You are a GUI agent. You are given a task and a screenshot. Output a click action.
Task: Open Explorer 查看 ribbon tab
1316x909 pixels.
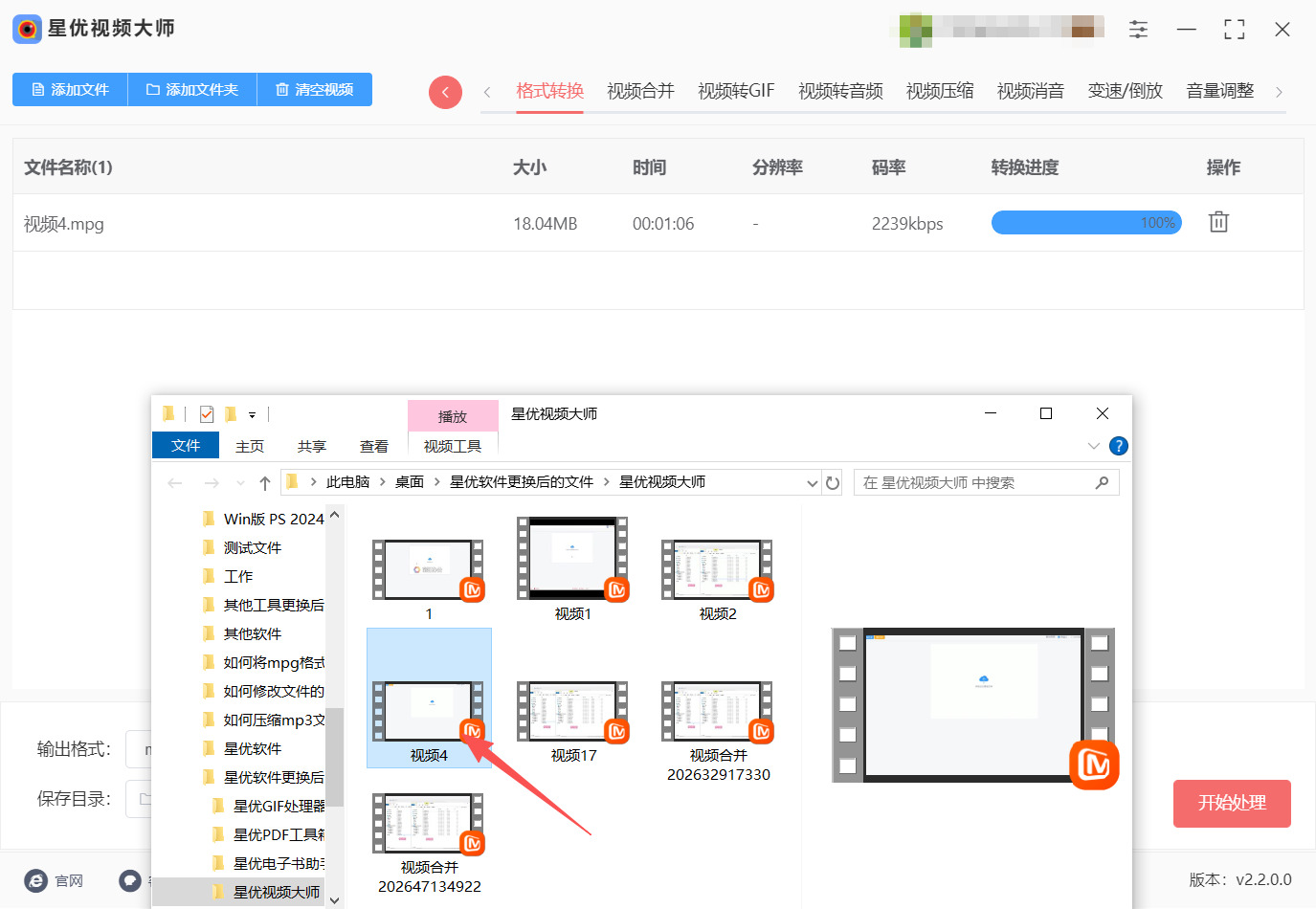point(374,446)
